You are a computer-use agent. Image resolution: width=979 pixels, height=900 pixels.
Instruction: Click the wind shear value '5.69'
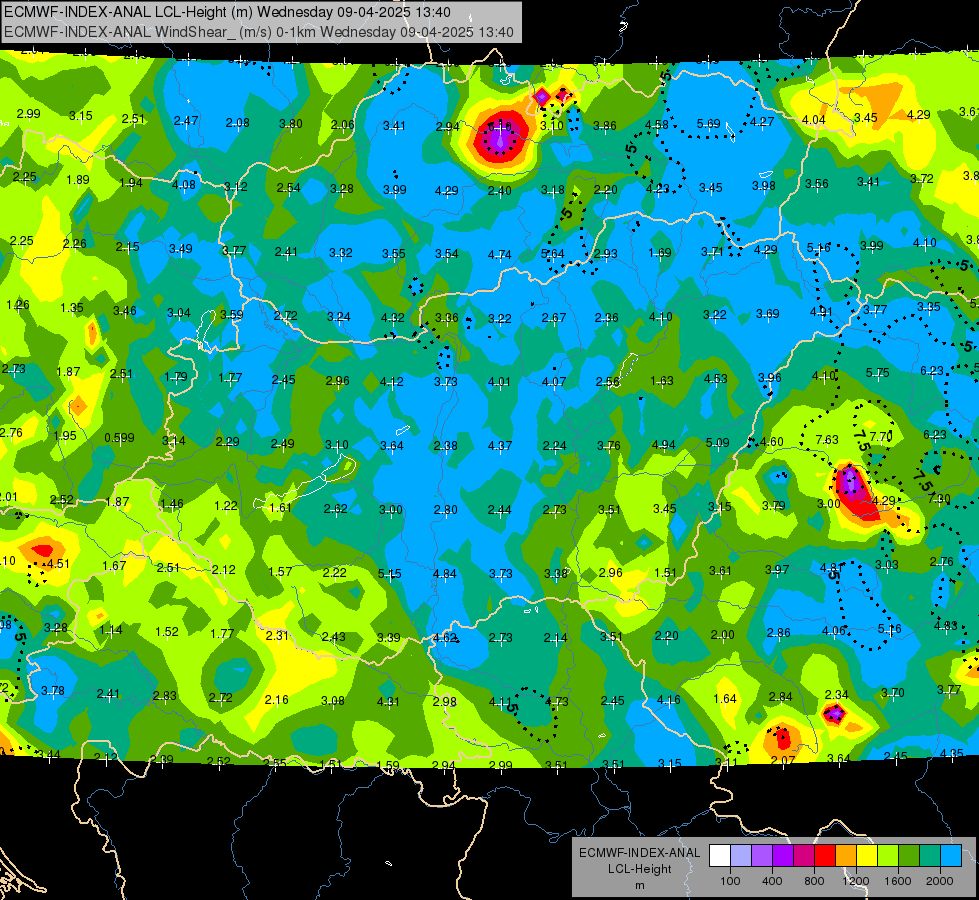point(709,123)
